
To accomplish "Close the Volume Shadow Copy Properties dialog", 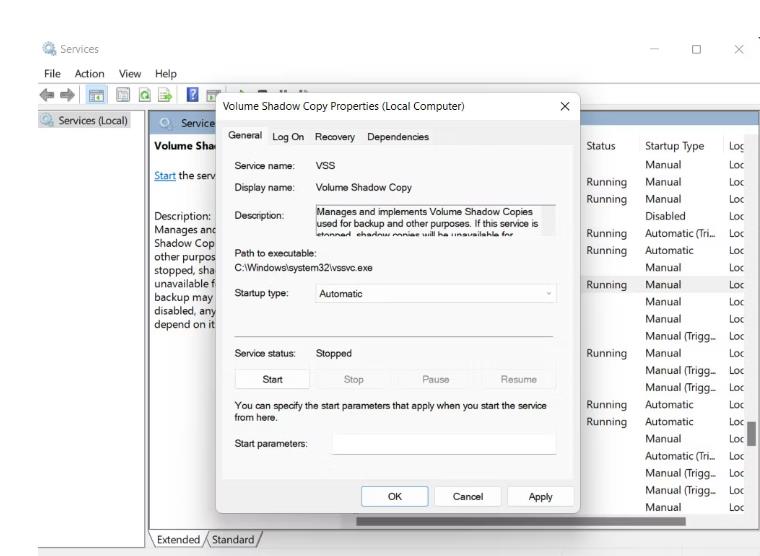I will [x=565, y=106].
